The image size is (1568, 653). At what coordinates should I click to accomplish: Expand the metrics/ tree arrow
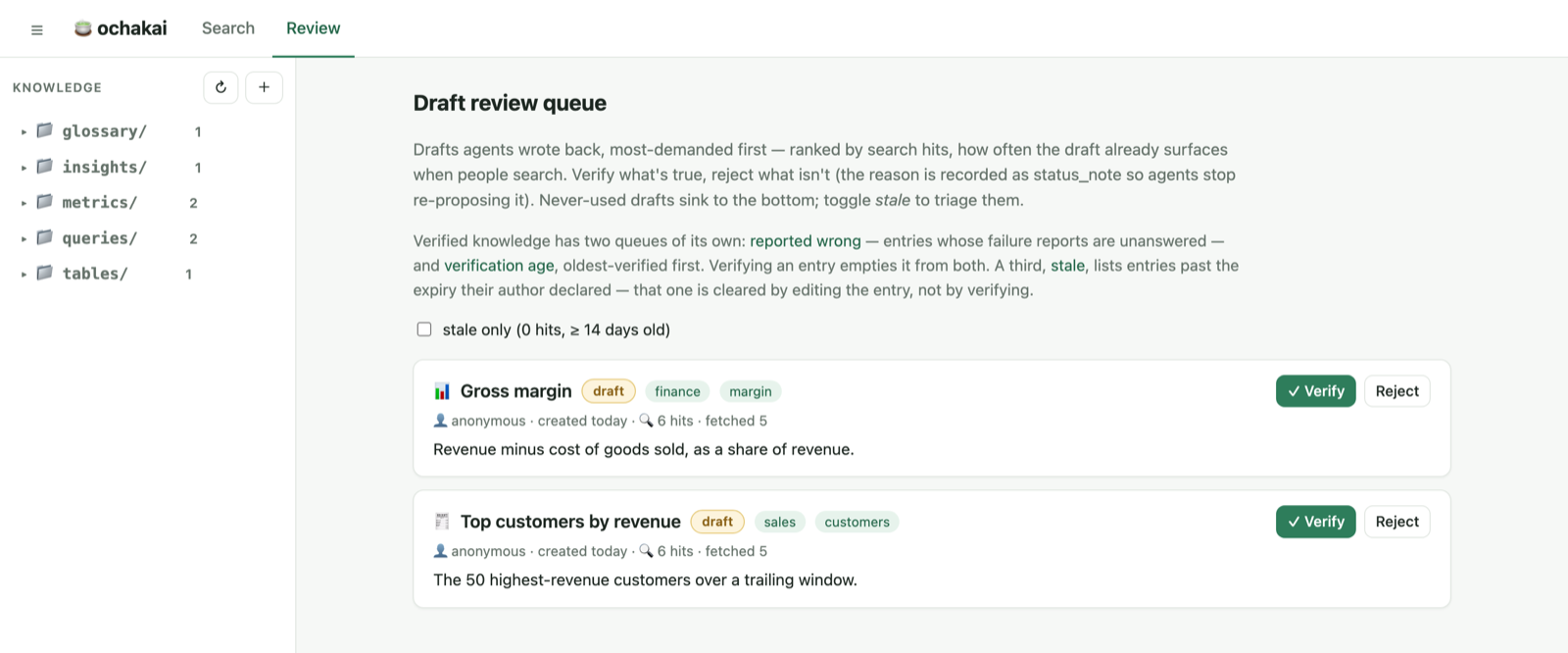[24, 203]
